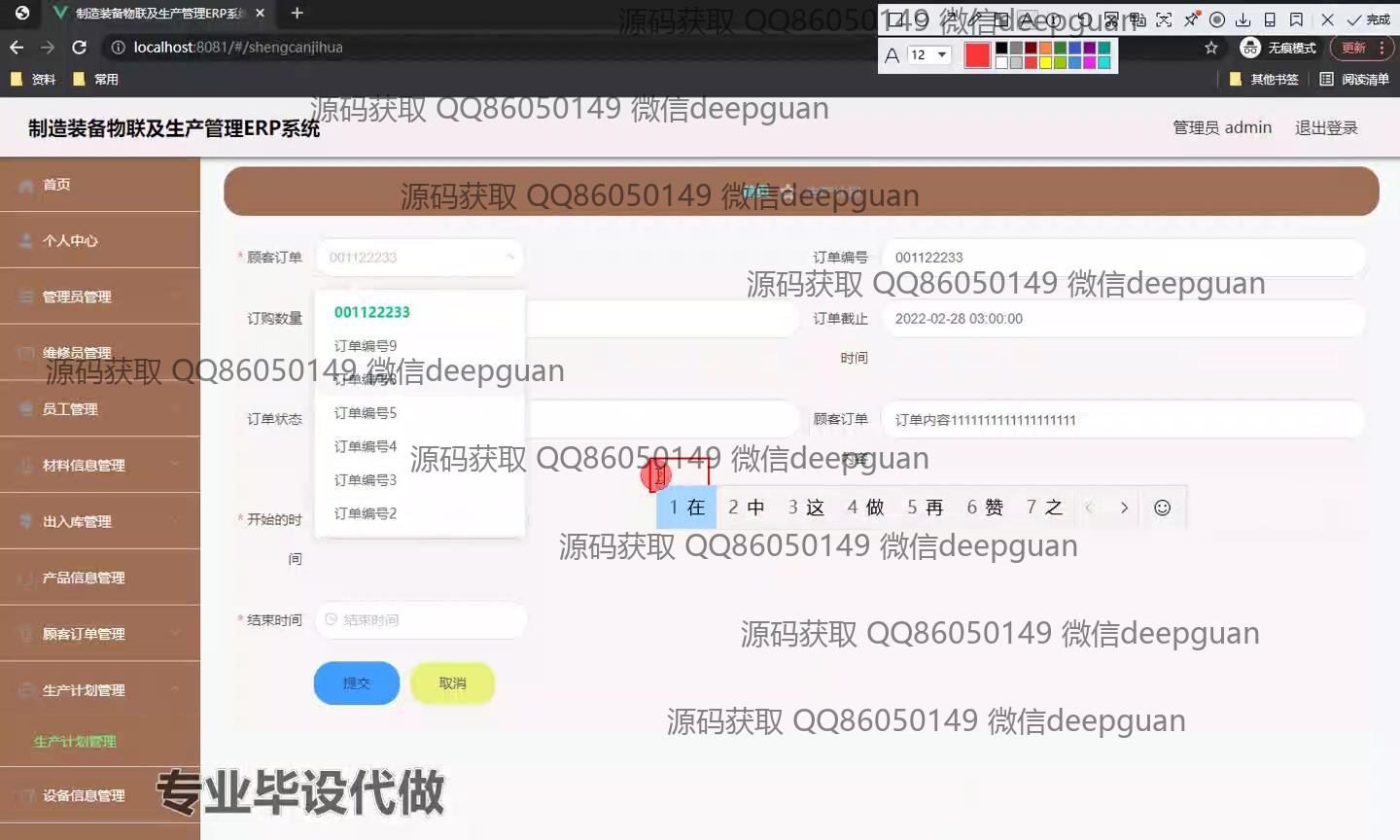Image resolution: width=1400 pixels, height=840 pixels.
Task: Pick IME candidate 1 在
Action: pyautogui.click(x=686, y=507)
